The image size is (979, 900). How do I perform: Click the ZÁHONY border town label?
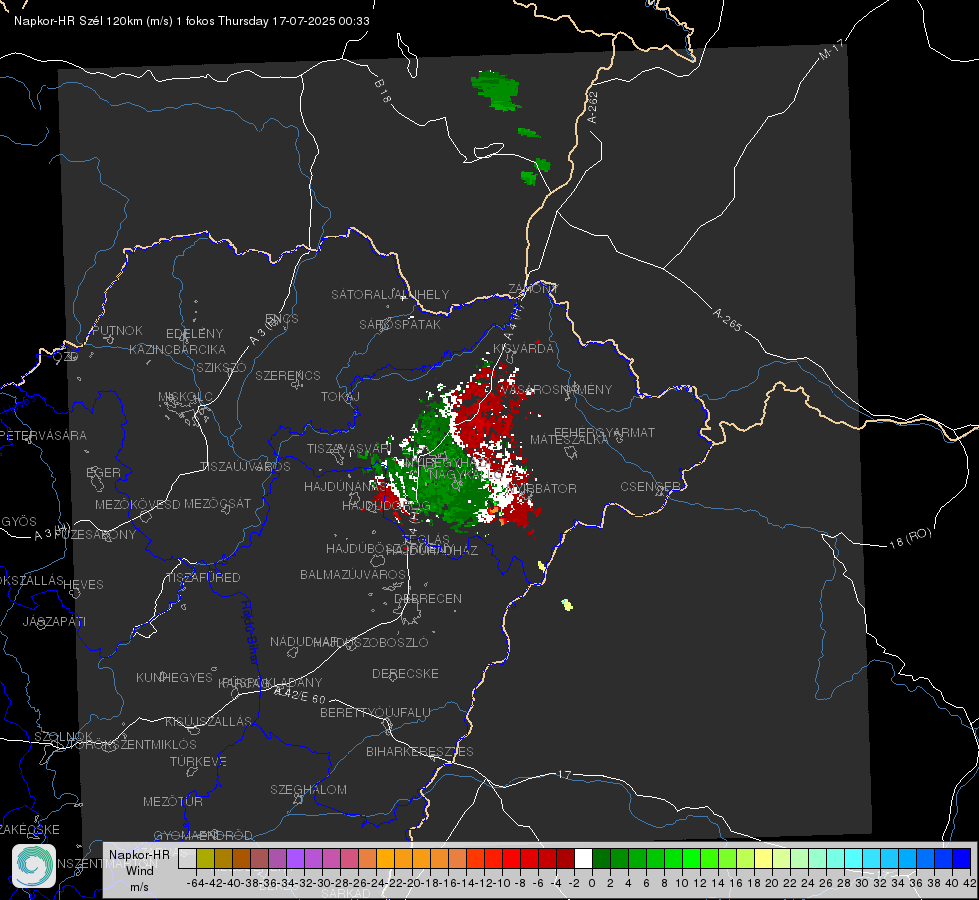click(x=533, y=289)
